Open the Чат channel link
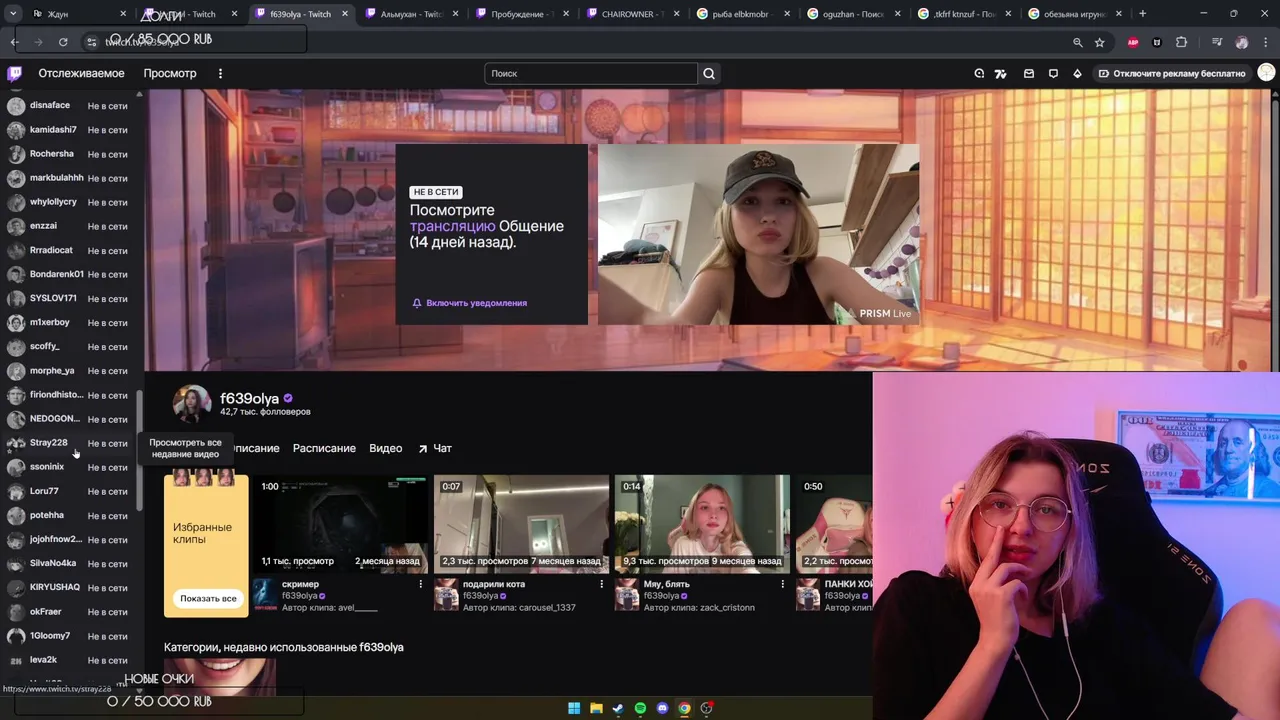This screenshot has height=720, width=1280. coord(435,448)
